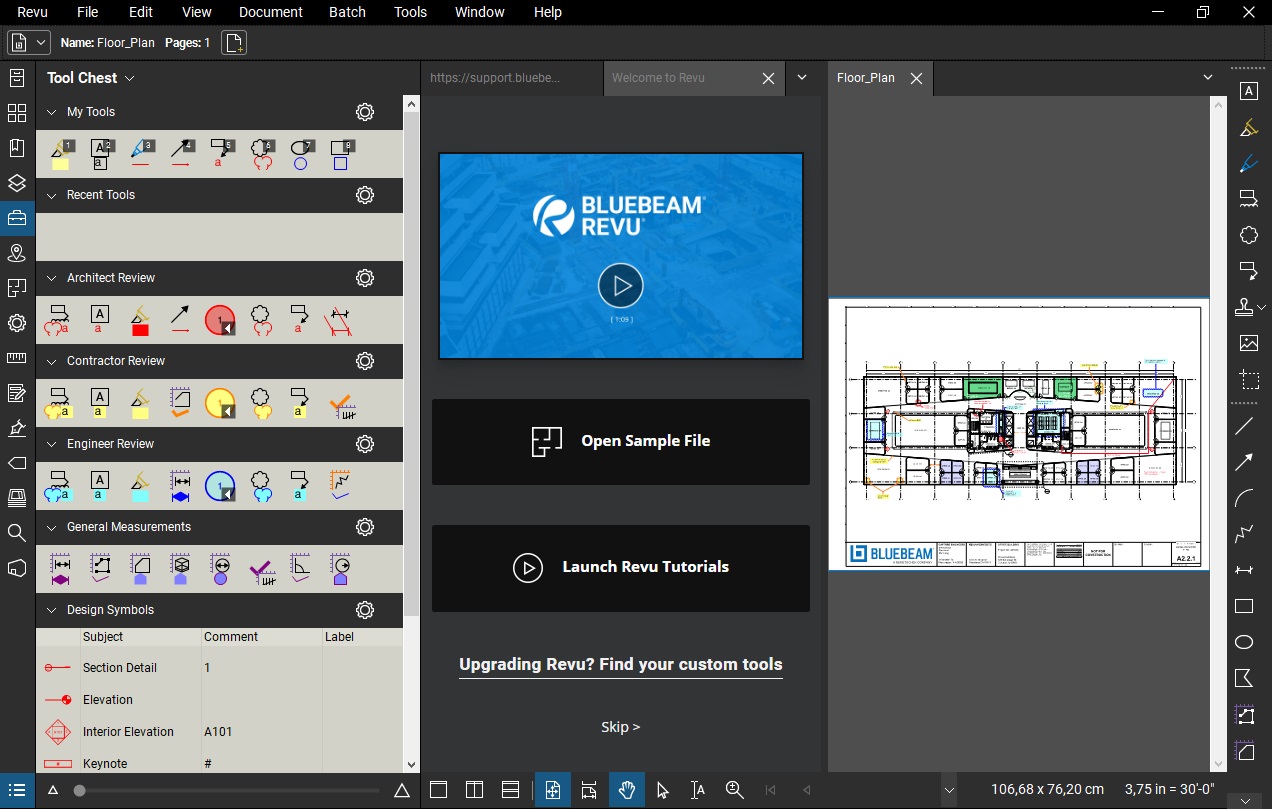Screen dimensions: 1272x809
Task: Collapse the My Tools section
Action: click(x=53, y=111)
